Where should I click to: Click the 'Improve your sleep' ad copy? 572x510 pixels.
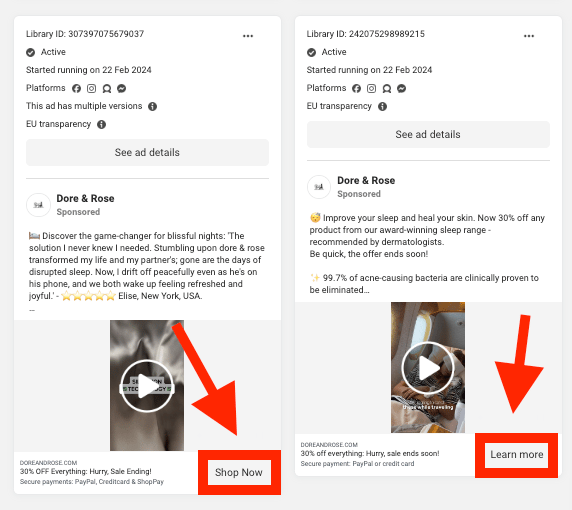[x=427, y=236]
